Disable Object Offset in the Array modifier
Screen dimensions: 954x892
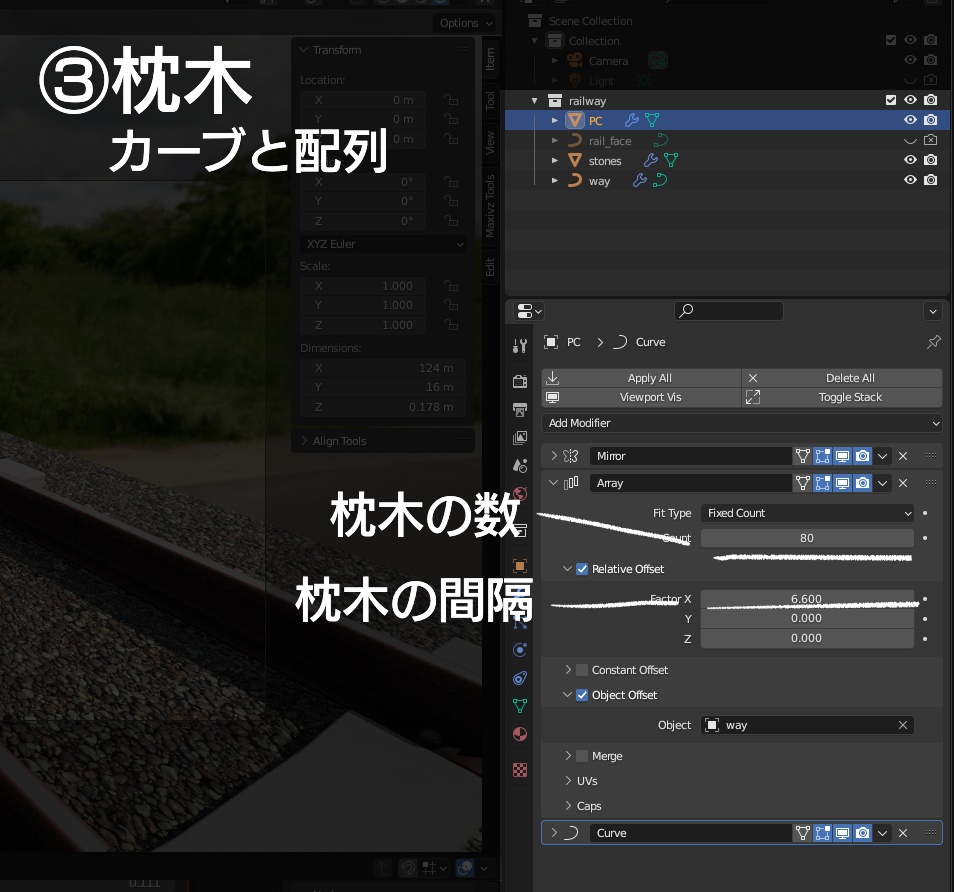click(x=582, y=694)
